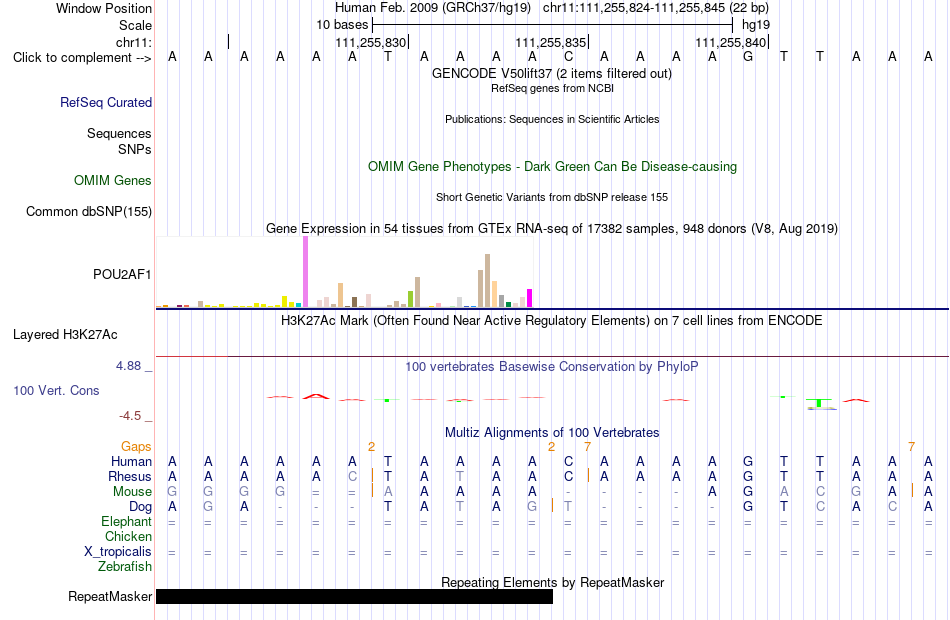The height and width of the screenshot is (620, 950).
Task: Click 'Multiz Alignments of 100 Vertebrates' title
Action: (552, 433)
